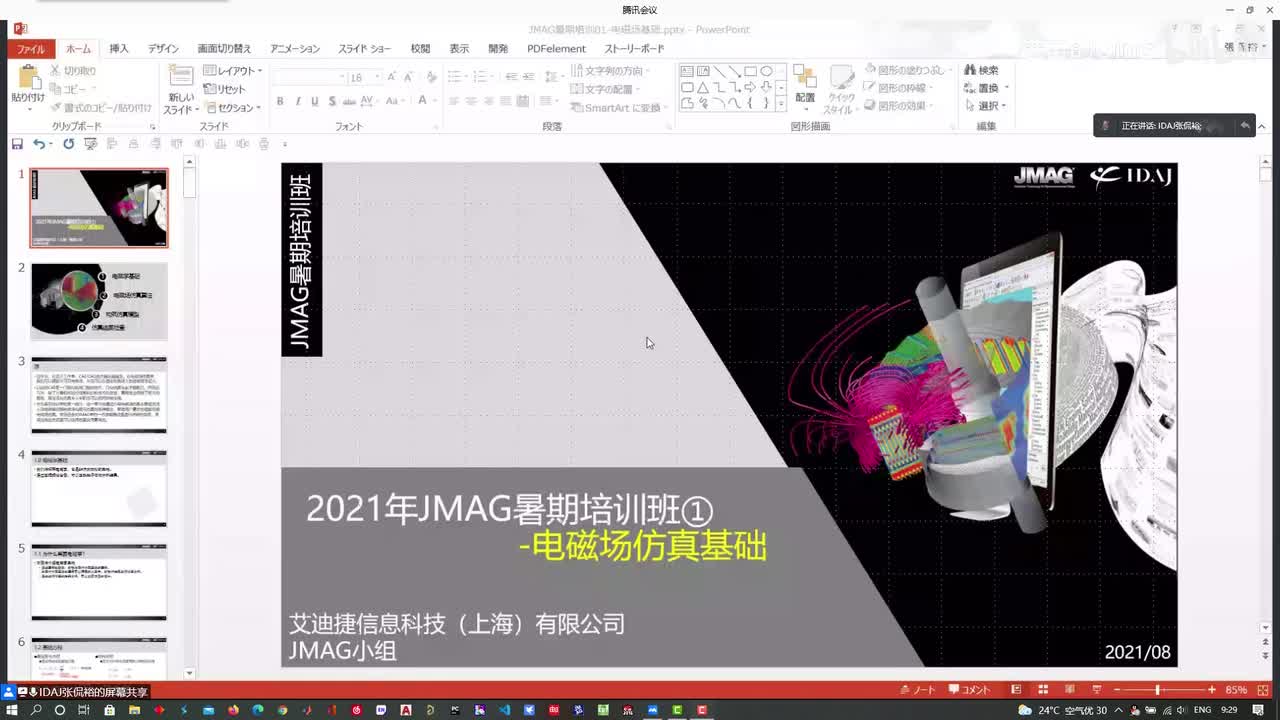
Task: Select slide 4 thumbnail in slide panel
Action: coord(99,488)
